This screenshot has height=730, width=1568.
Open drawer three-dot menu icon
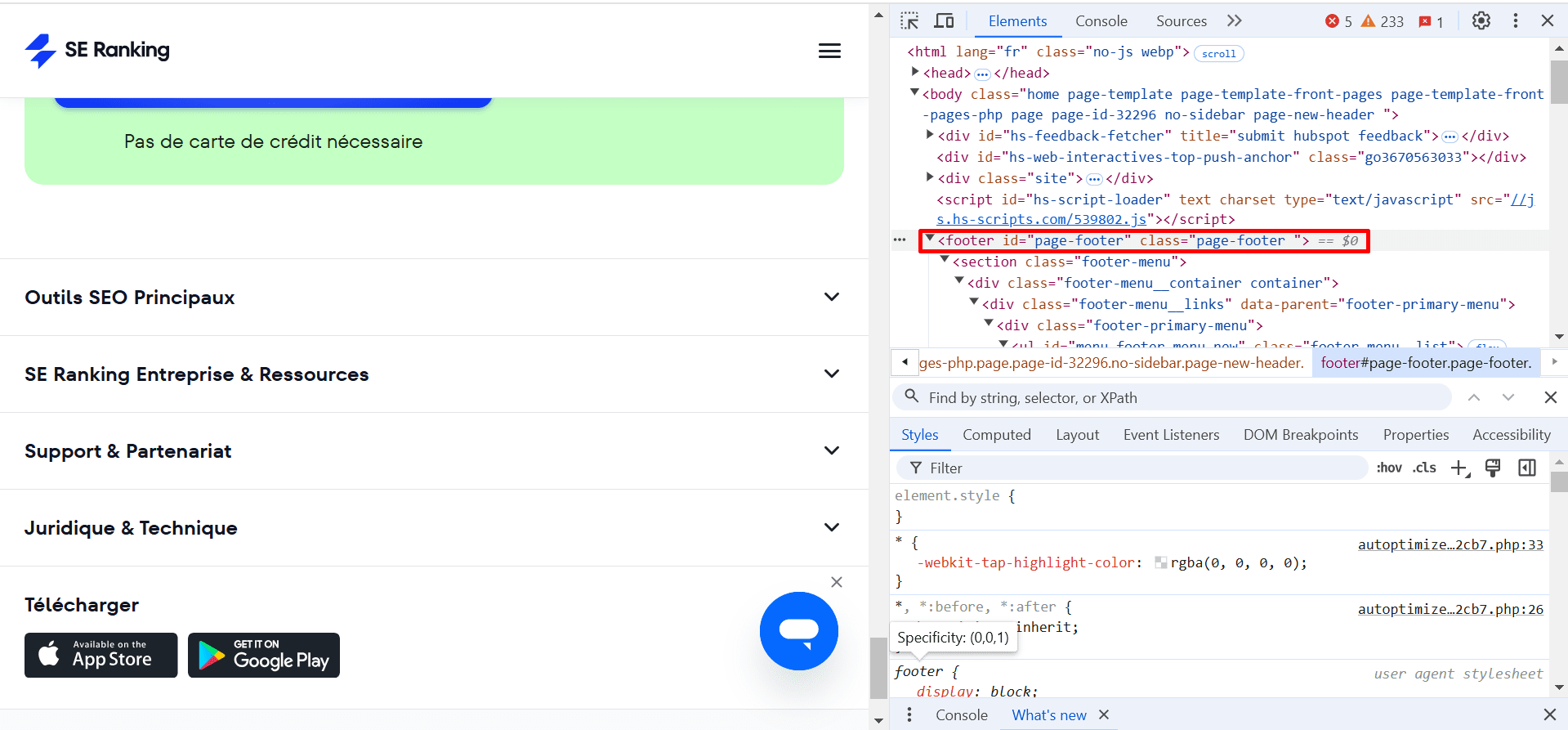pyautogui.click(x=909, y=715)
